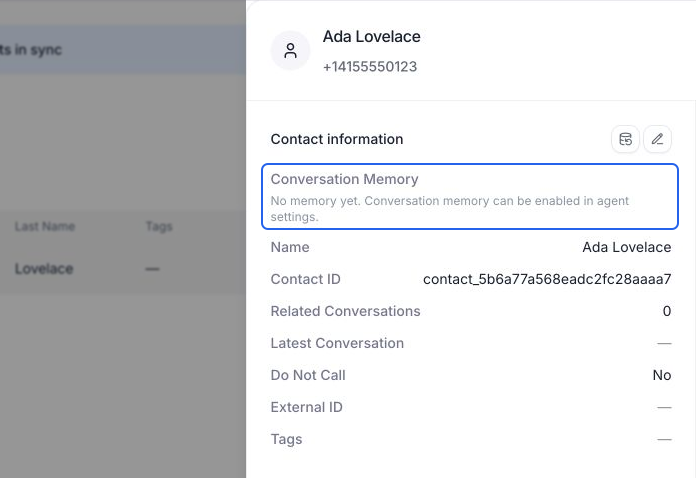Click the Tags label in contact panel
The width and height of the screenshot is (696, 478).
tap(286, 439)
